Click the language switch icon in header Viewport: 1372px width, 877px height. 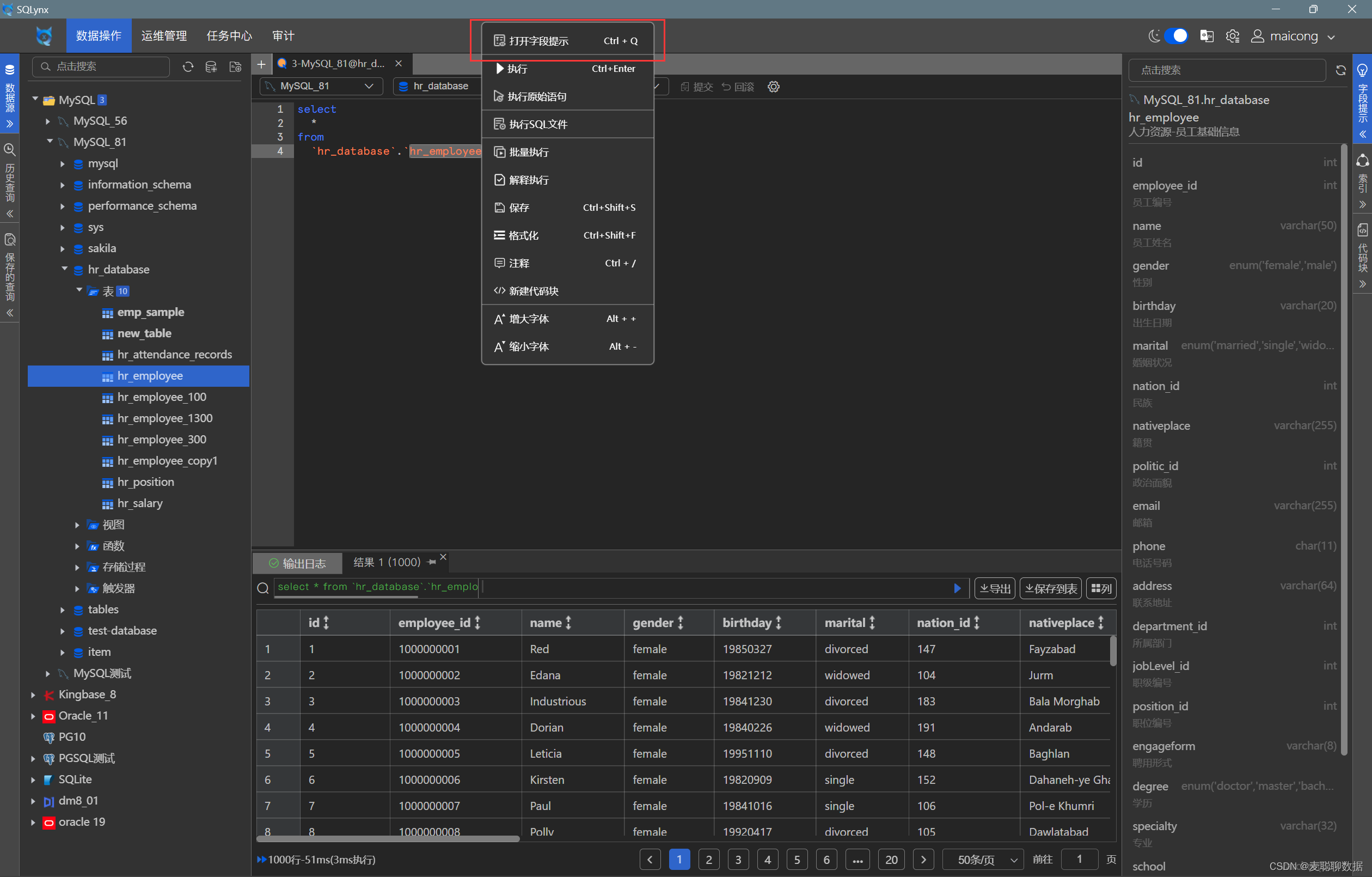click(1206, 36)
